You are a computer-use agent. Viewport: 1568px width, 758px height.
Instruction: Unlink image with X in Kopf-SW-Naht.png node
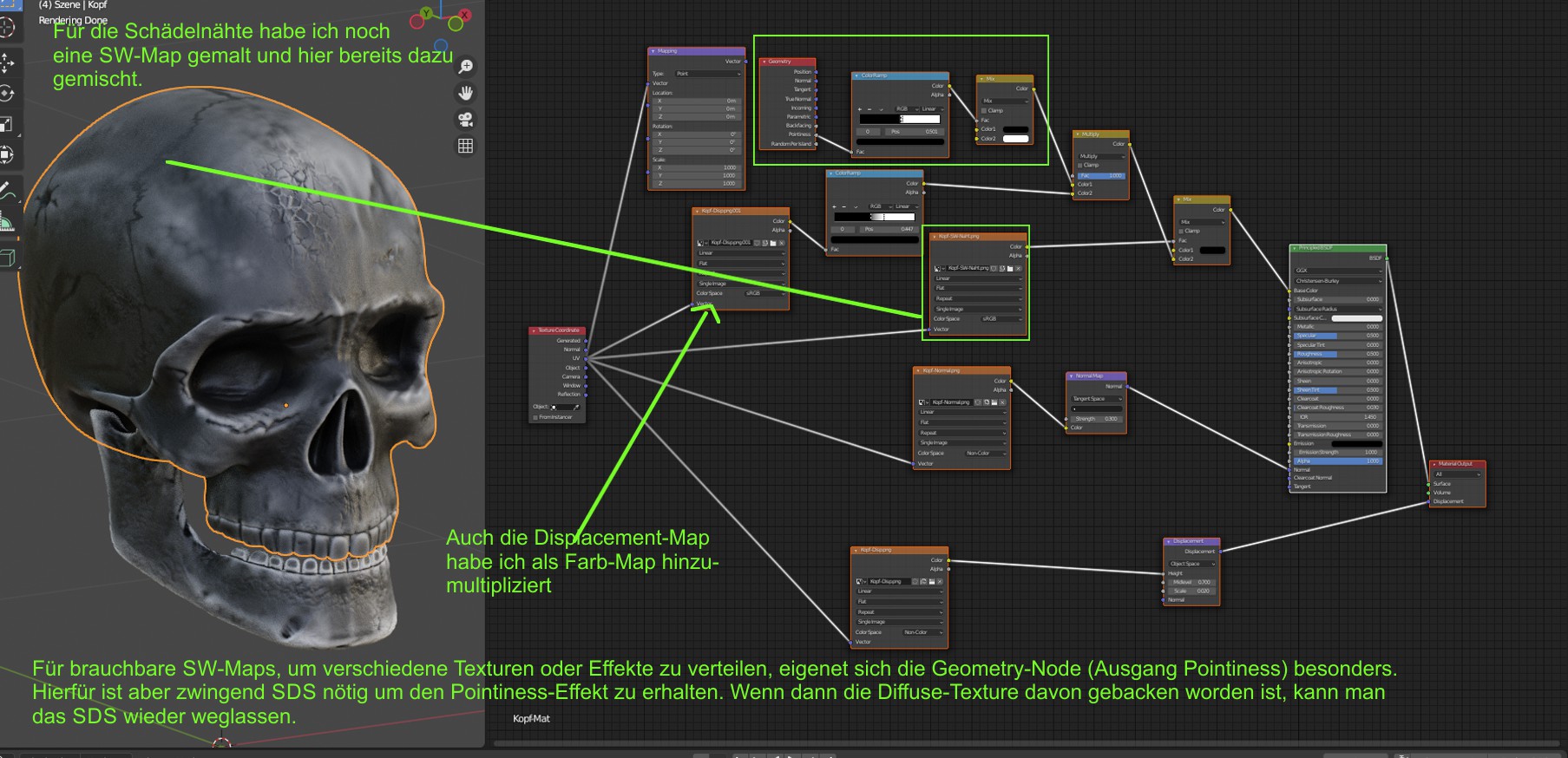pos(1019,268)
